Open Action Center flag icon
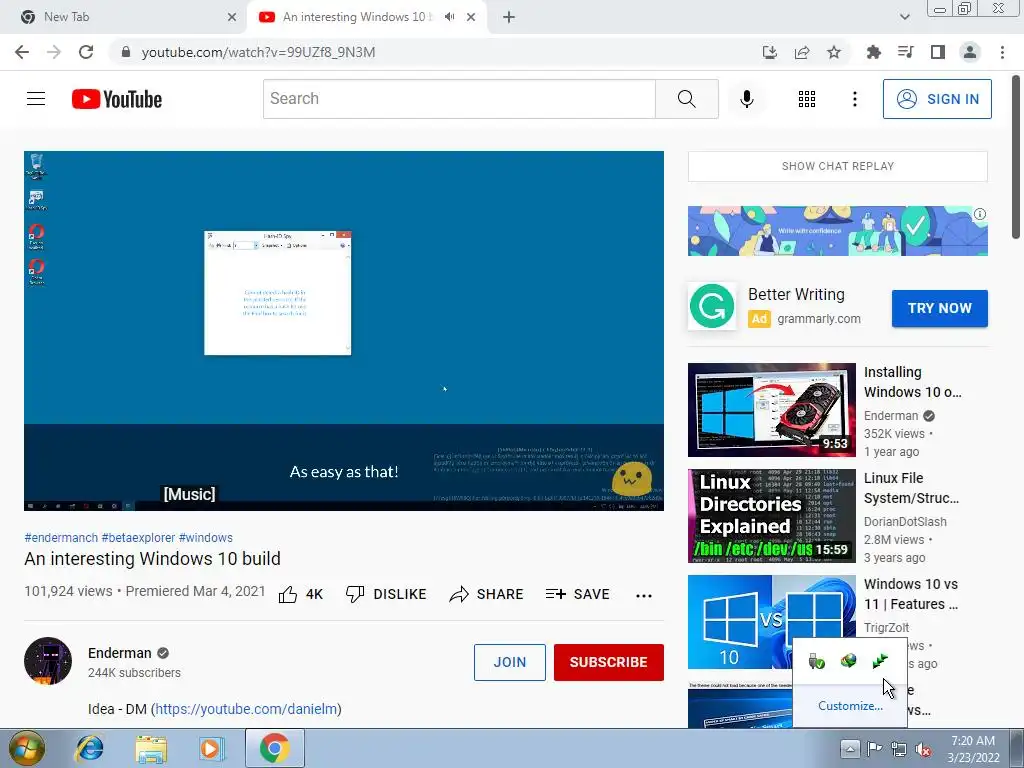The width and height of the screenshot is (1024, 768). click(x=874, y=748)
